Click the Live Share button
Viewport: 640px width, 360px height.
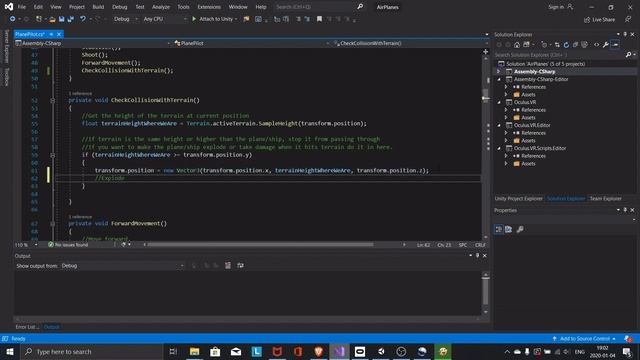tap(599, 19)
